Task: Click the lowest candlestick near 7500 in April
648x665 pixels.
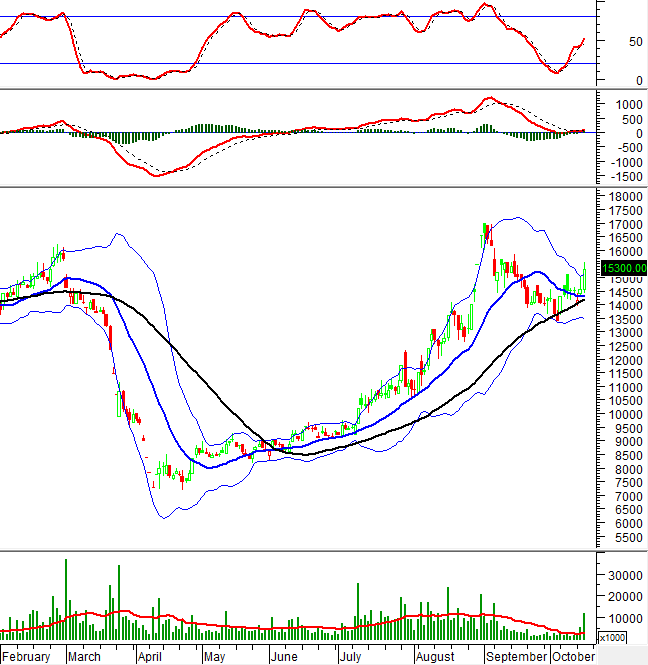Action: coord(182,481)
